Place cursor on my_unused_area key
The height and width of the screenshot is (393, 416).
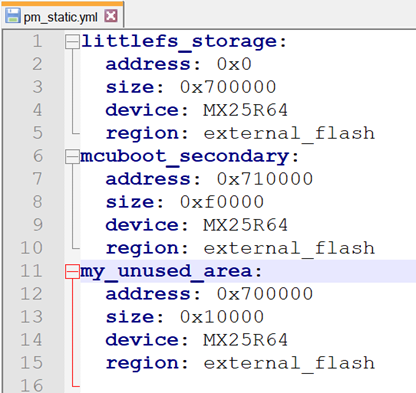[x=167, y=272]
